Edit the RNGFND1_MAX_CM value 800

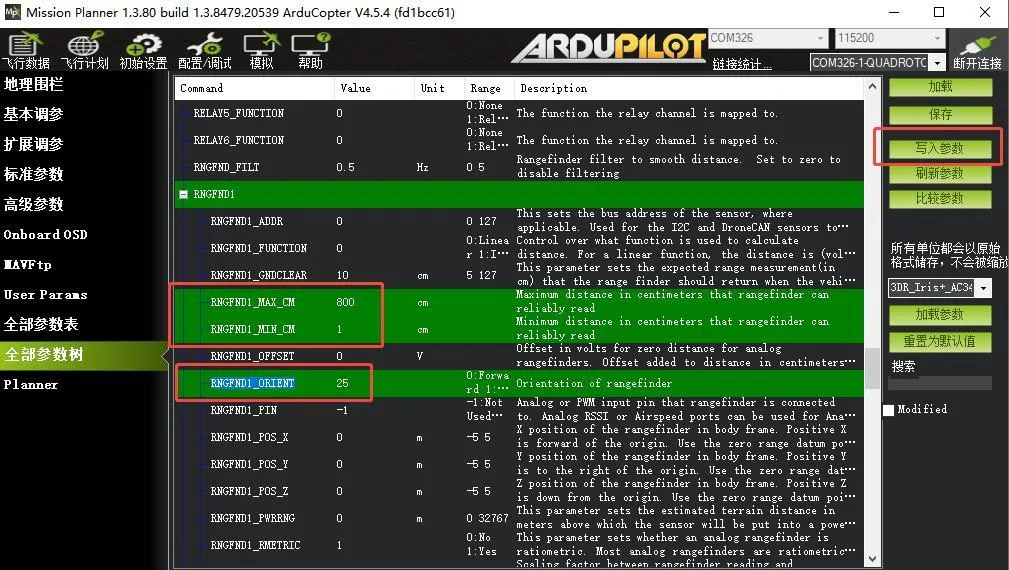346,302
